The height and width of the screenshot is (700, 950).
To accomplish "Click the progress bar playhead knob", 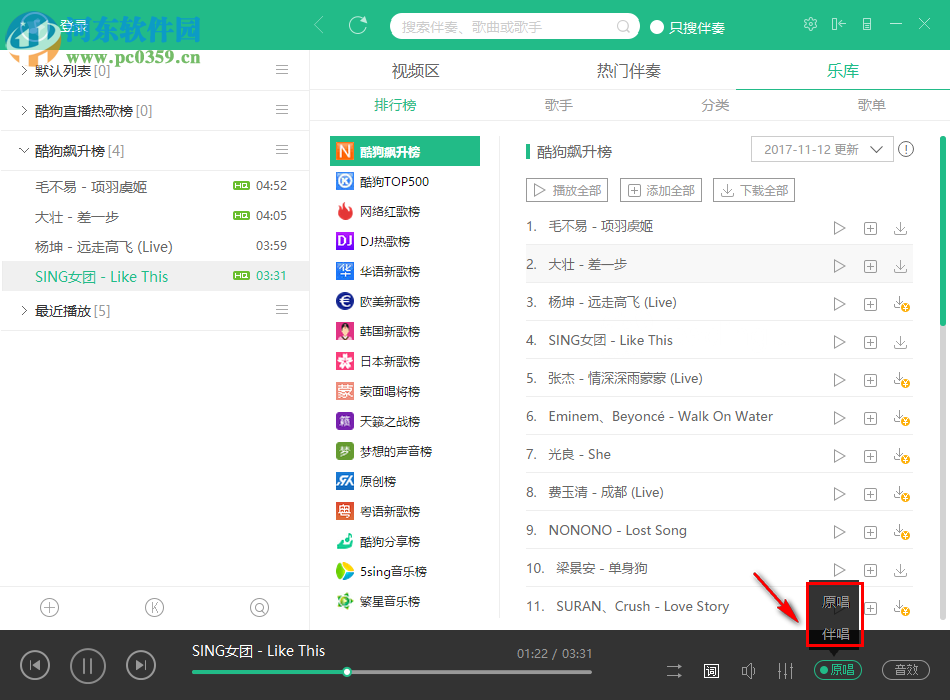I will tap(347, 672).
